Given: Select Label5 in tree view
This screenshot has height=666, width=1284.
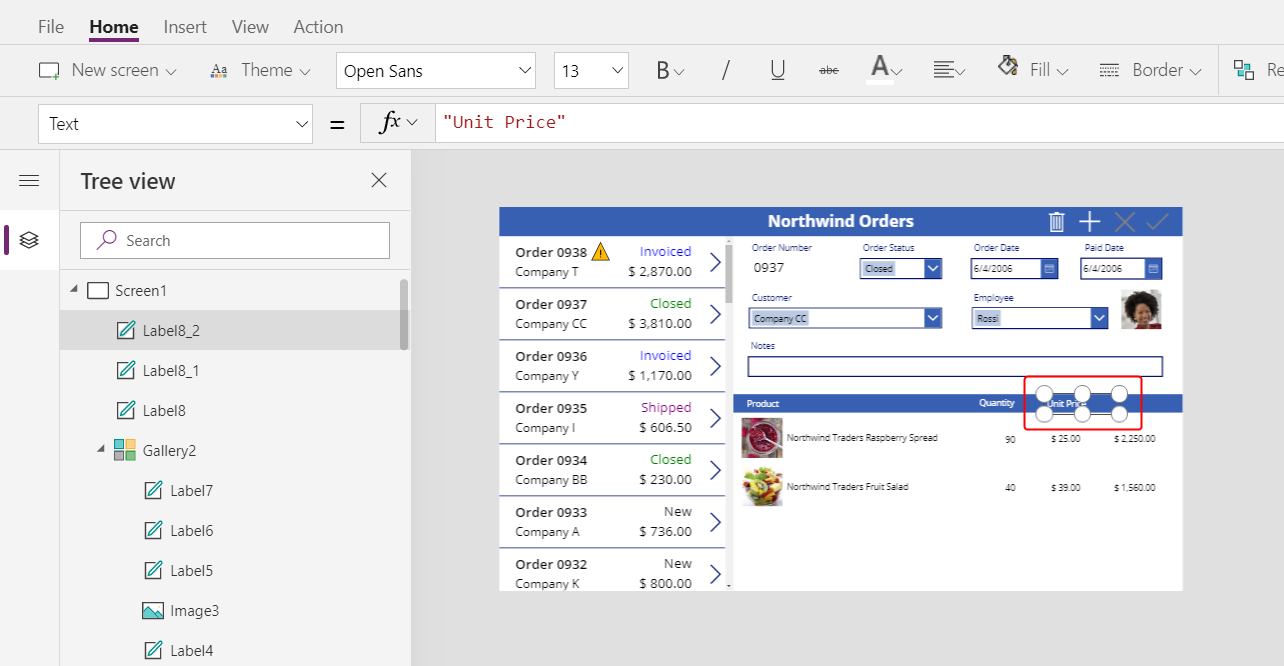Looking at the screenshot, I should click(191, 570).
